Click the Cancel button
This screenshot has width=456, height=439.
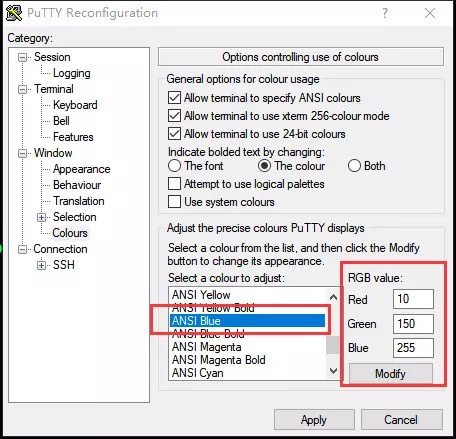(x=402, y=420)
